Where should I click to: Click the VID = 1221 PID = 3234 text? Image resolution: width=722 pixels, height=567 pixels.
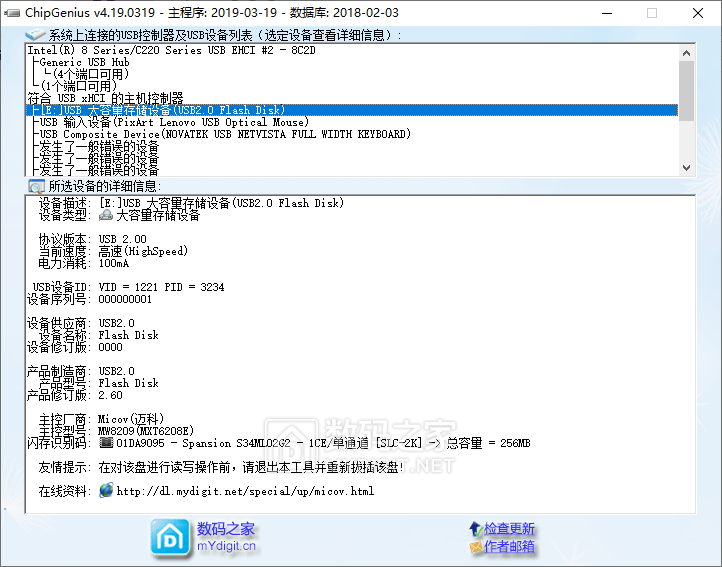pos(161,287)
